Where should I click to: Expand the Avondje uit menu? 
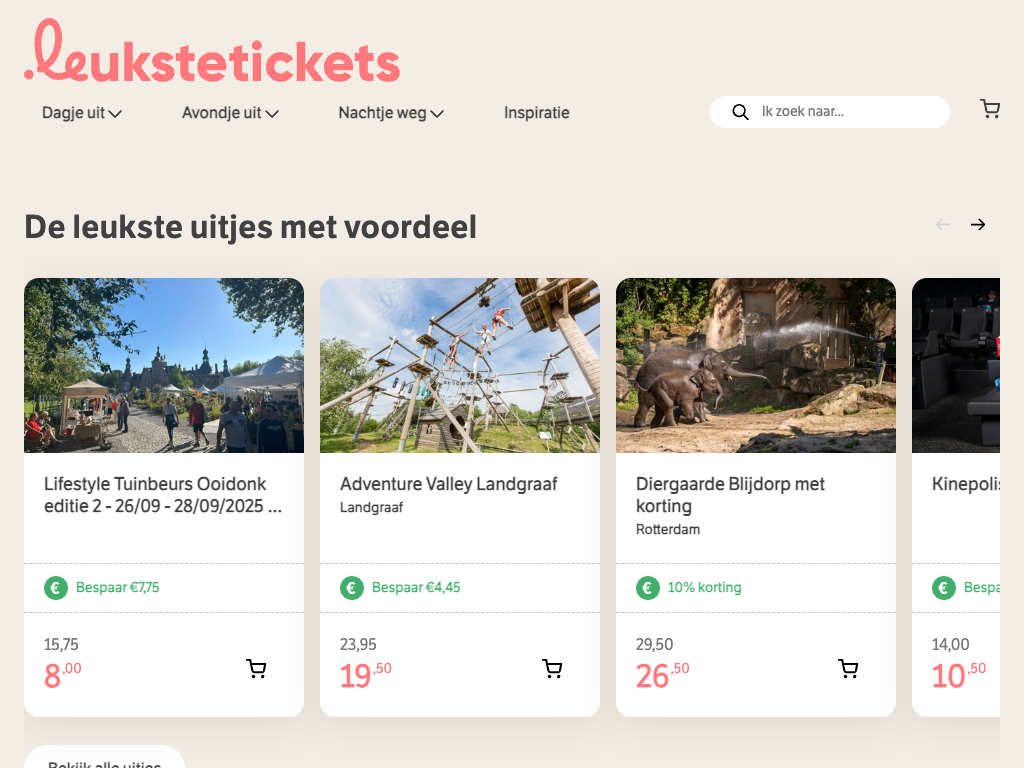click(x=230, y=113)
